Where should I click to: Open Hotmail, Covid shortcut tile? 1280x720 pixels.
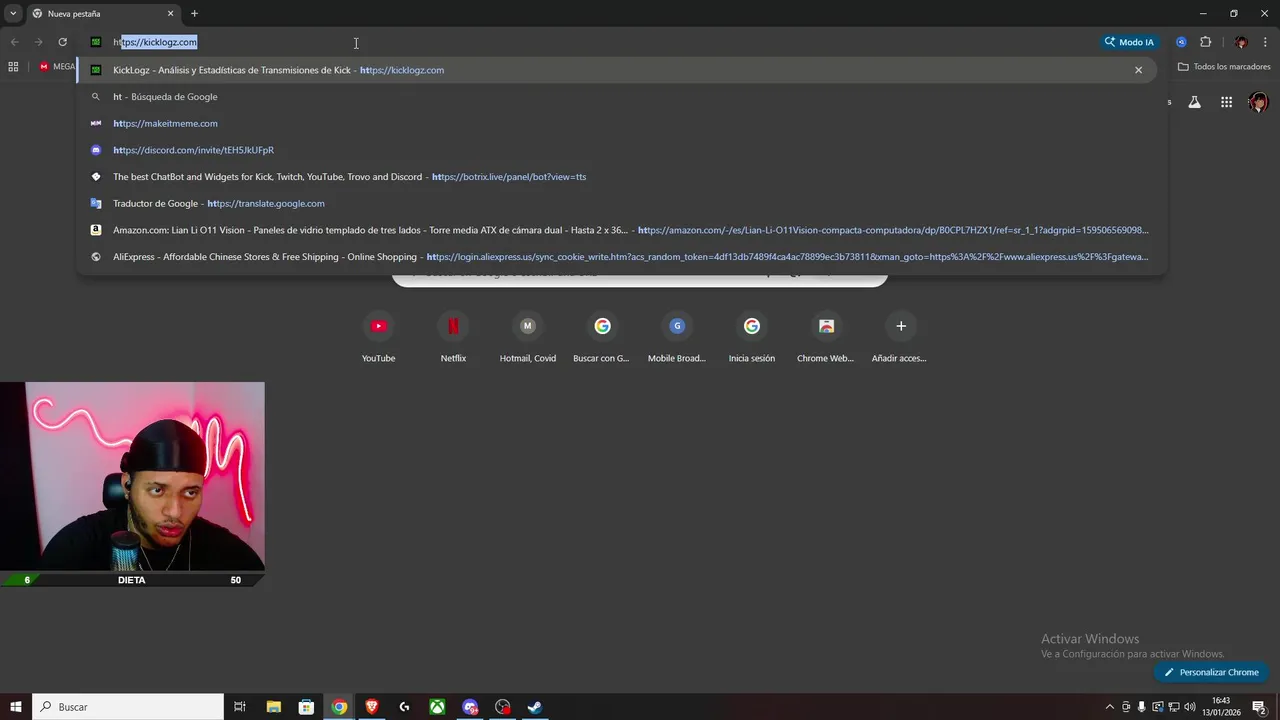click(528, 337)
